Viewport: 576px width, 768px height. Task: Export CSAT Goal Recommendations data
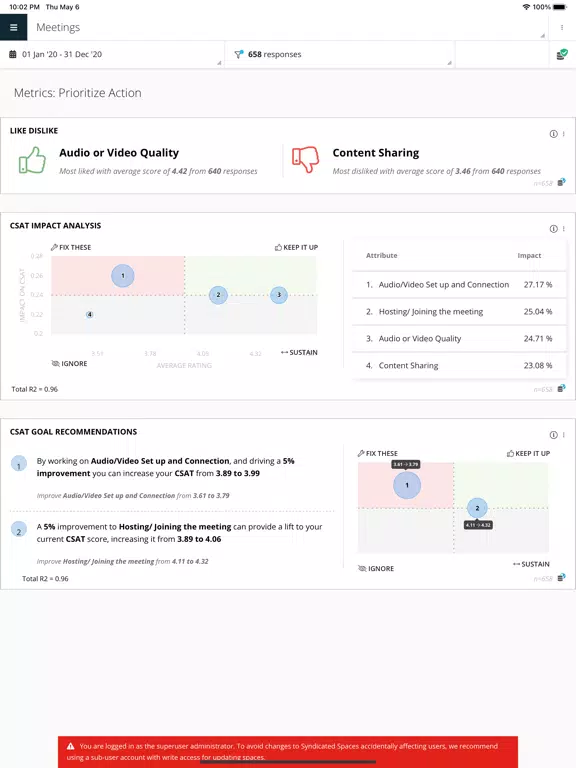point(561,577)
